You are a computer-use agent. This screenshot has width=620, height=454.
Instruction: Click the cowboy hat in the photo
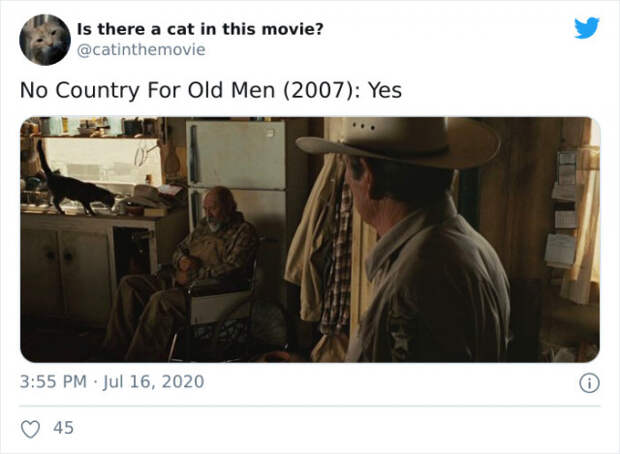click(397, 142)
